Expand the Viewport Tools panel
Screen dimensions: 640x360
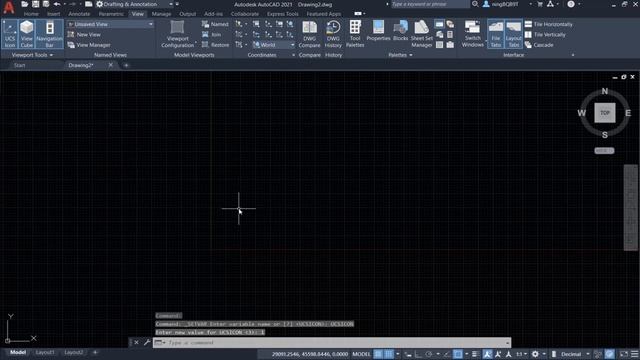click(x=32, y=55)
